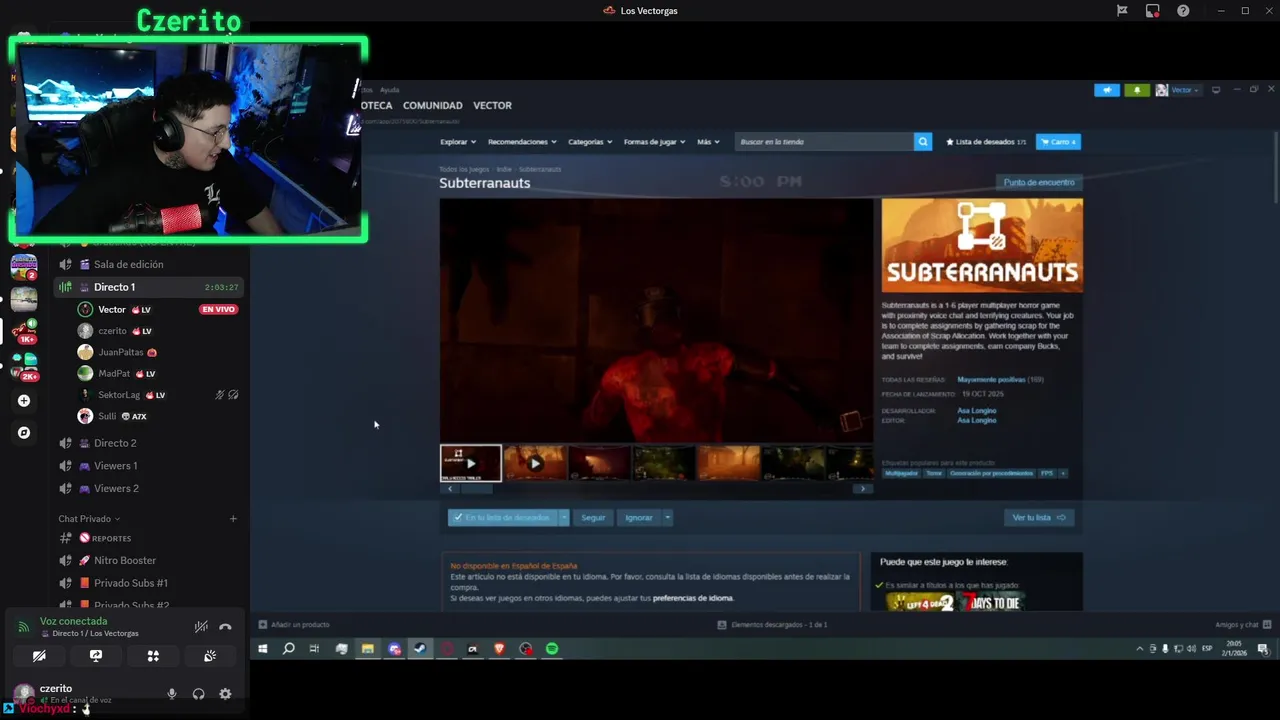1280x720 pixels.
Task: Open Ver tu lista button
Action: click(1038, 517)
